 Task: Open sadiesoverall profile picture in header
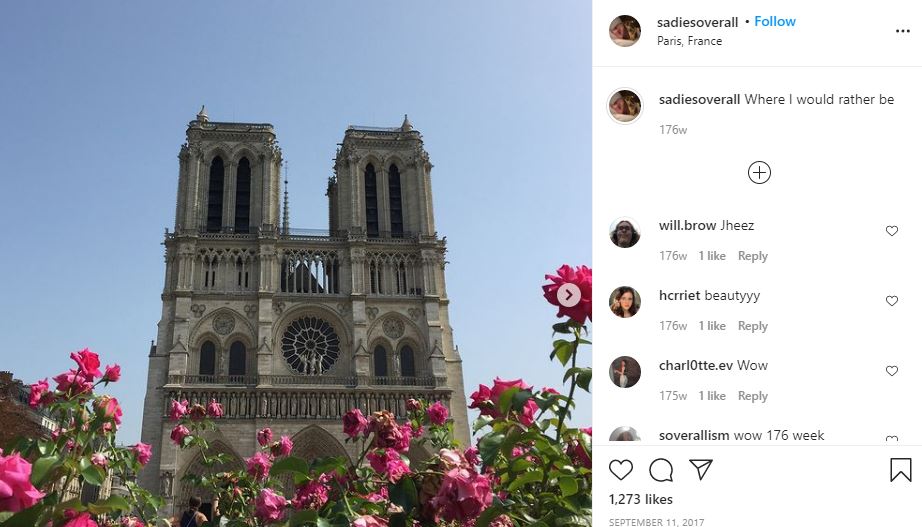tap(624, 31)
